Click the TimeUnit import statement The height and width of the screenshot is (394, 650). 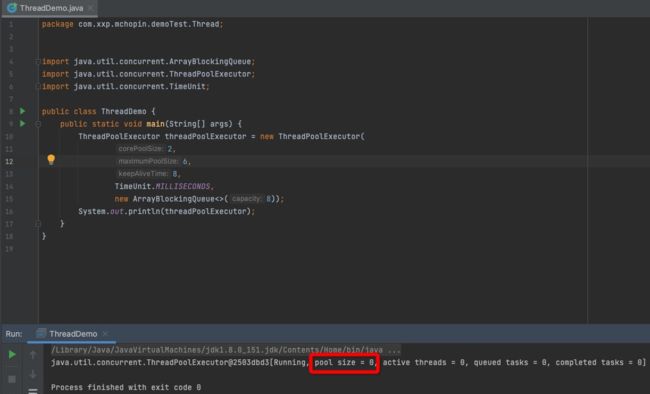point(126,86)
